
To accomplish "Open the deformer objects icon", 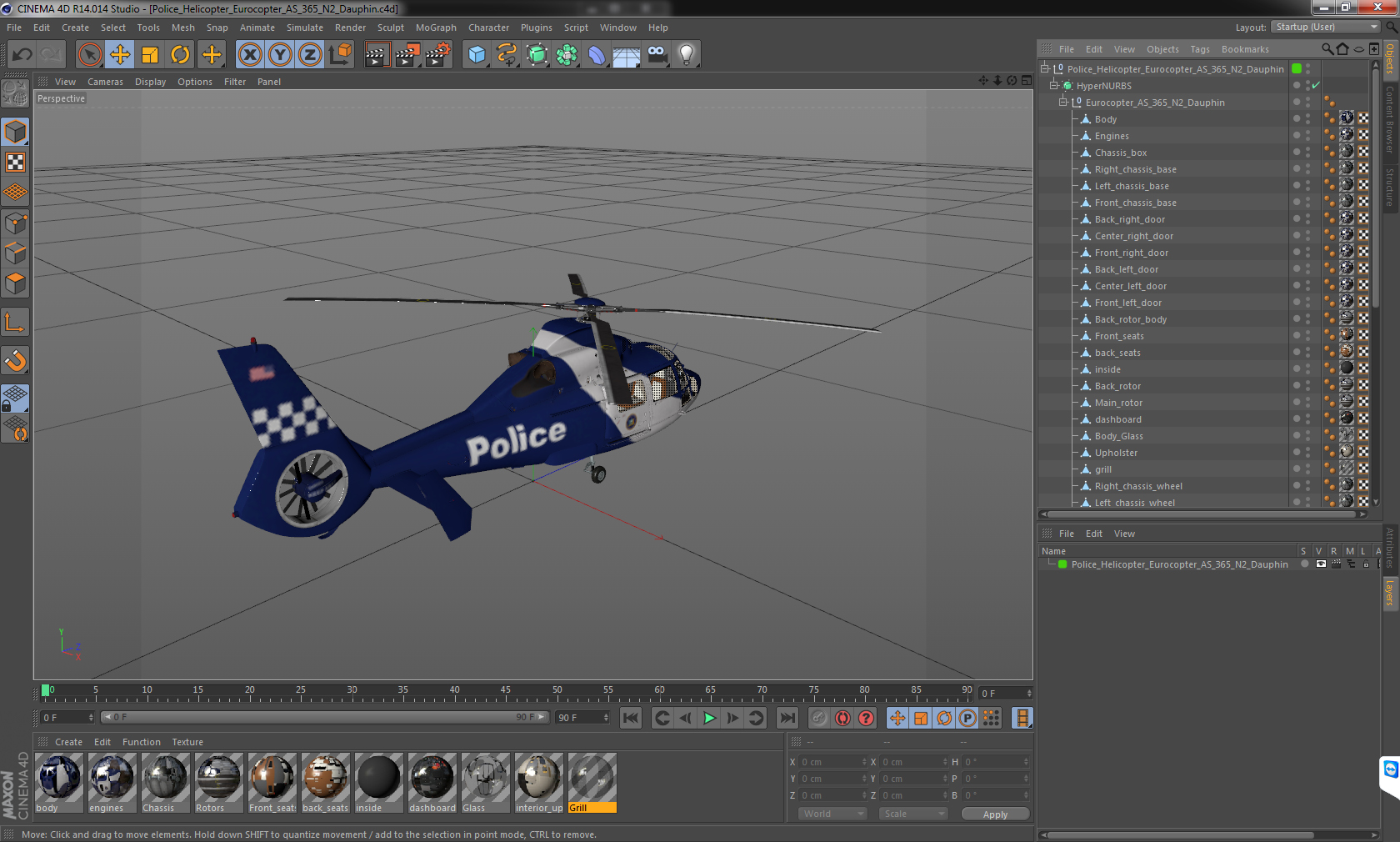I will (597, 55).
